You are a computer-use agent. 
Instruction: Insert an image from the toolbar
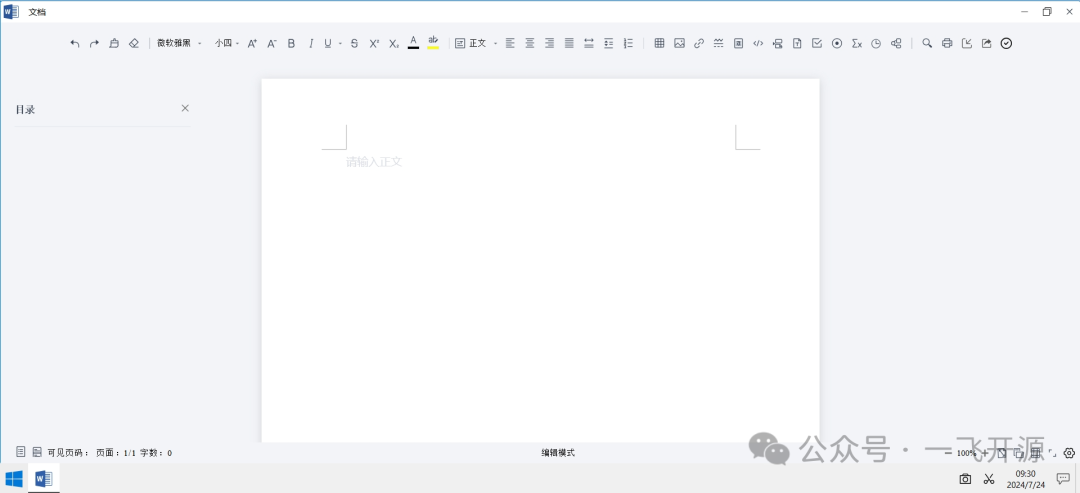679,43
